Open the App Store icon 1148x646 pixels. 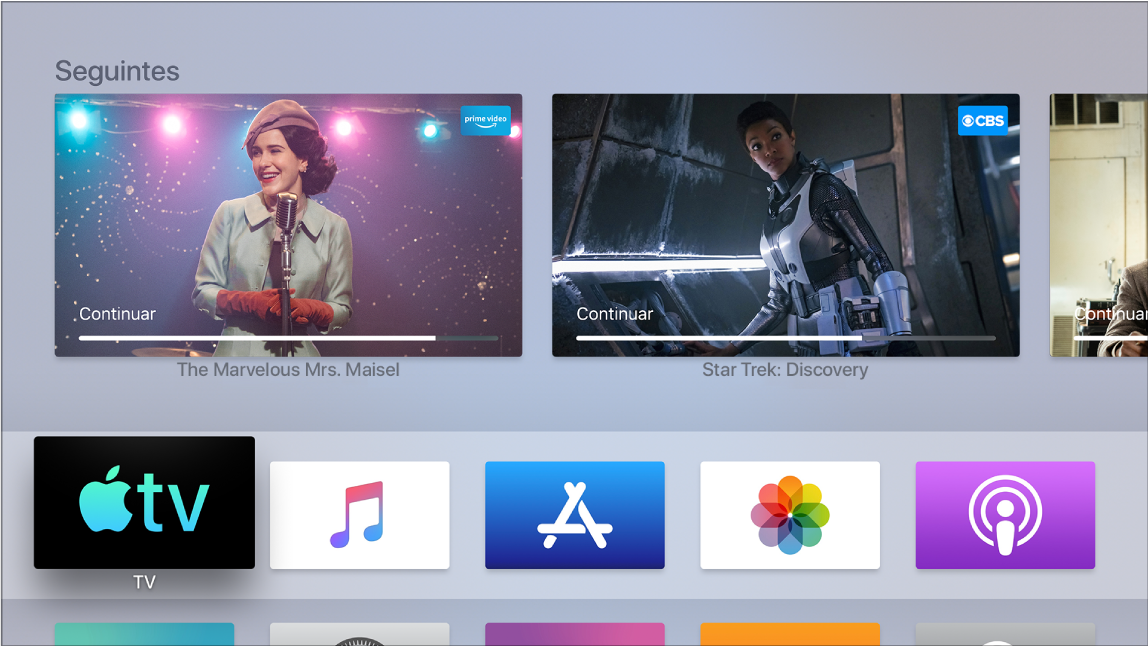click(x=575, y=515)
